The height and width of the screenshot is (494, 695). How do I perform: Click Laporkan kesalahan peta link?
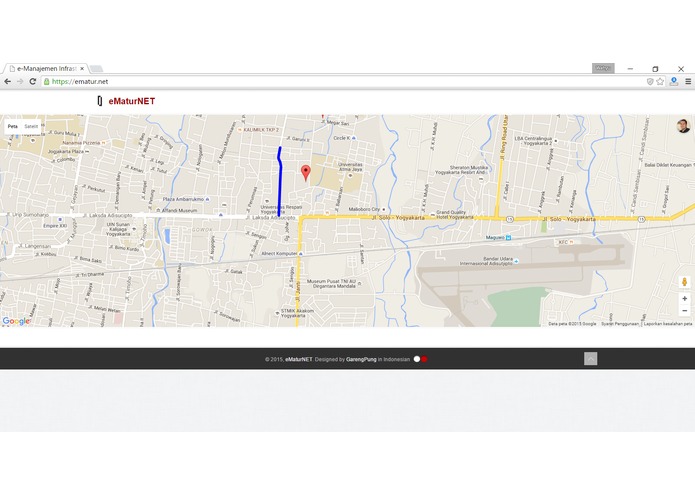point(668,324)
